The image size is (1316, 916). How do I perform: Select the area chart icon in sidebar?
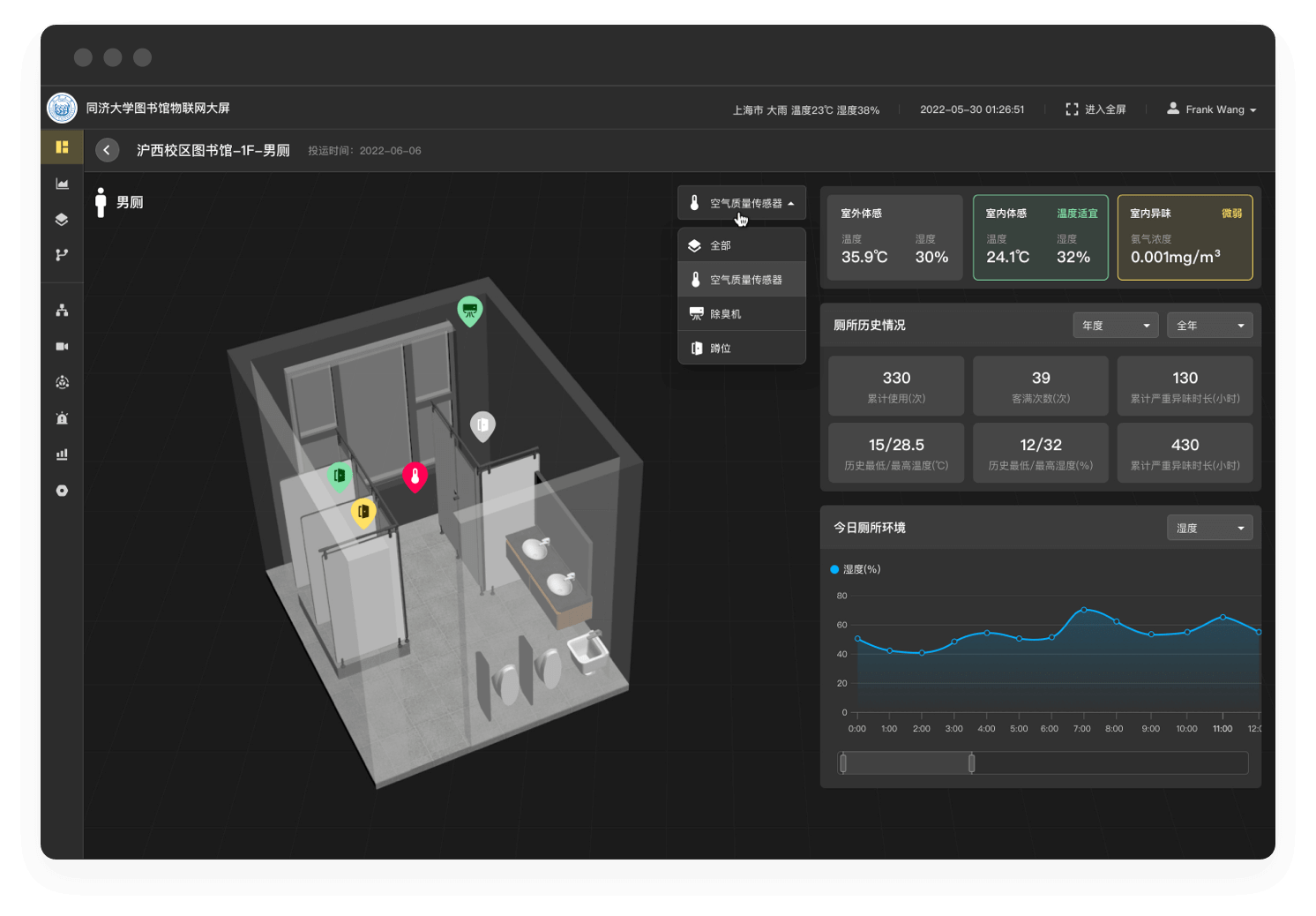coord(62,184)
